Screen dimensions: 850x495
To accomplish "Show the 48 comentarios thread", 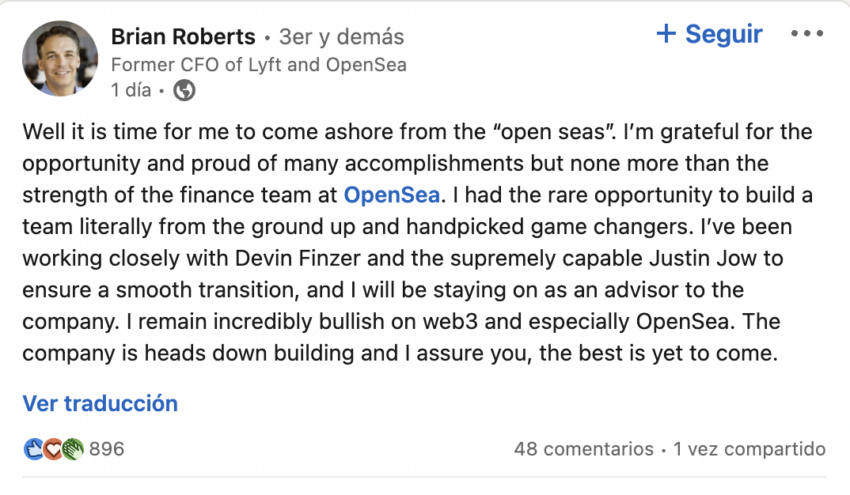I will pyautogui.click(x=583, y=449).
